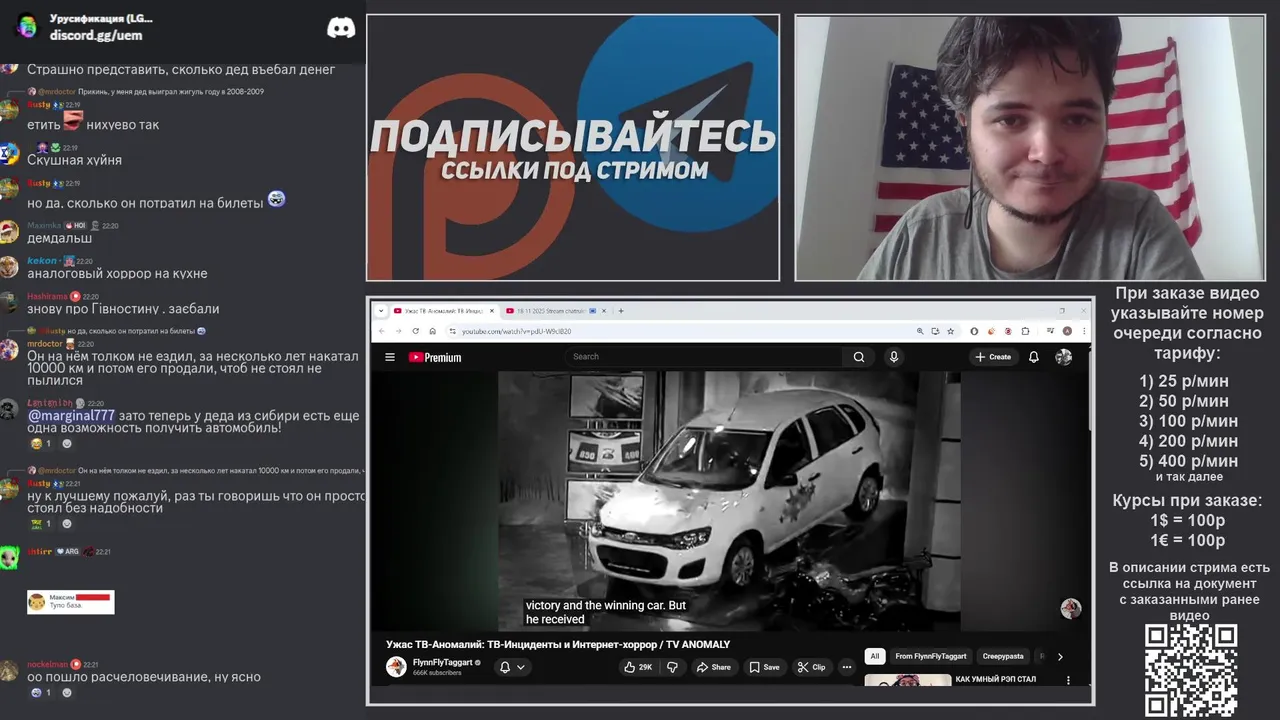Click the browser forward arrow

pyautogui.click(x=398, y=331)
